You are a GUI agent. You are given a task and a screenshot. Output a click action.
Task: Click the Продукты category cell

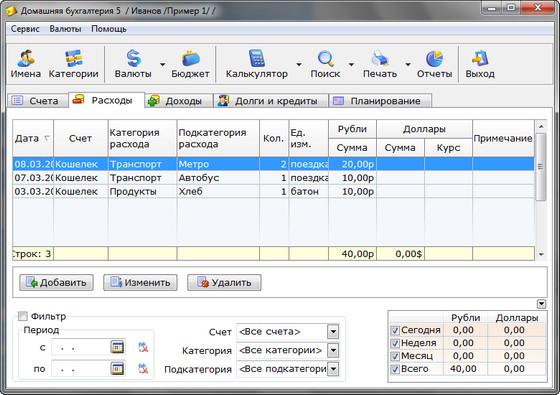(x=142, y=191)
